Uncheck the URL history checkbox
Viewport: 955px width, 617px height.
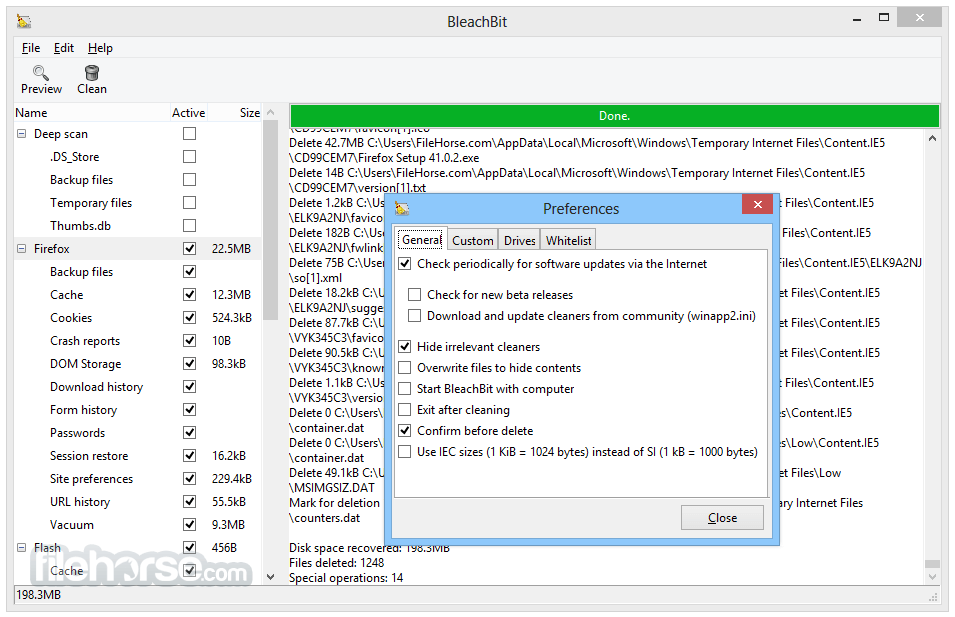pos(189,502)
